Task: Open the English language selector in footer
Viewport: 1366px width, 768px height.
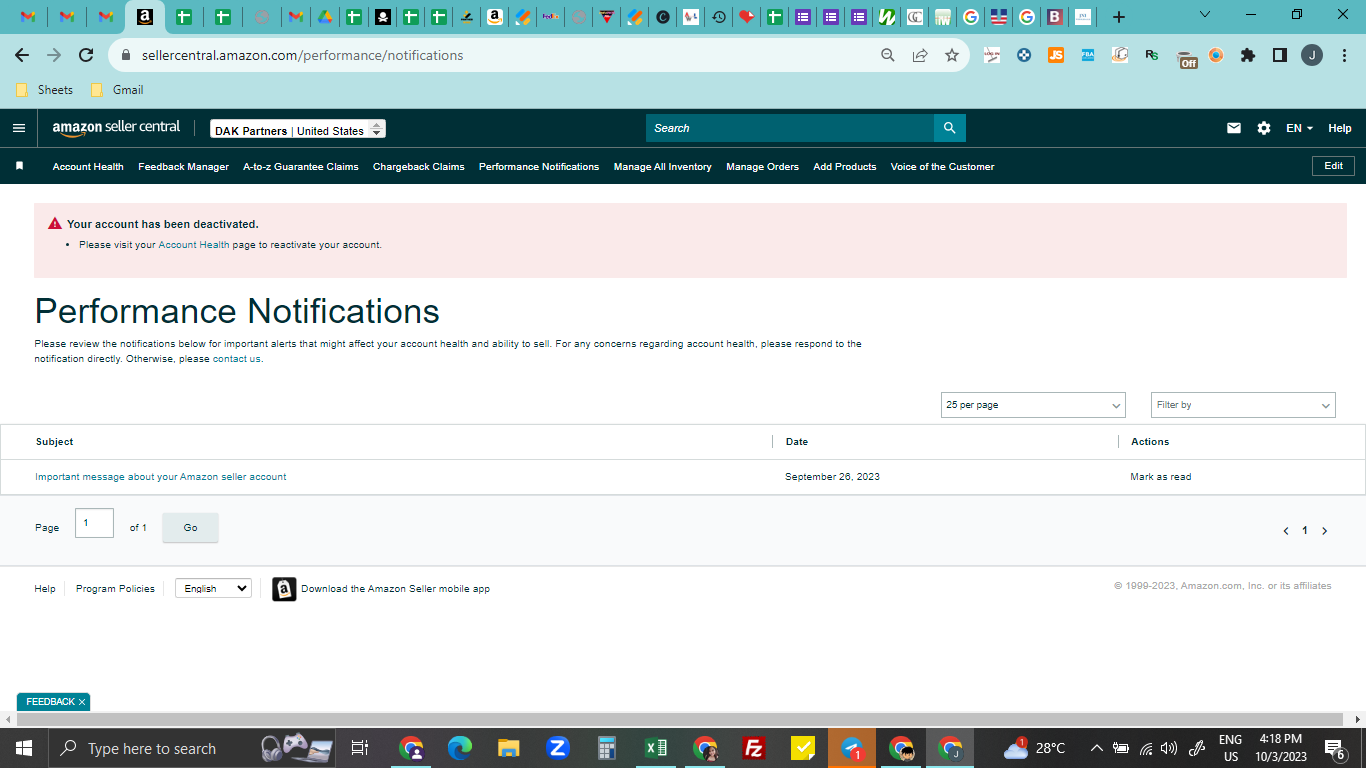Action: point(213,589)
